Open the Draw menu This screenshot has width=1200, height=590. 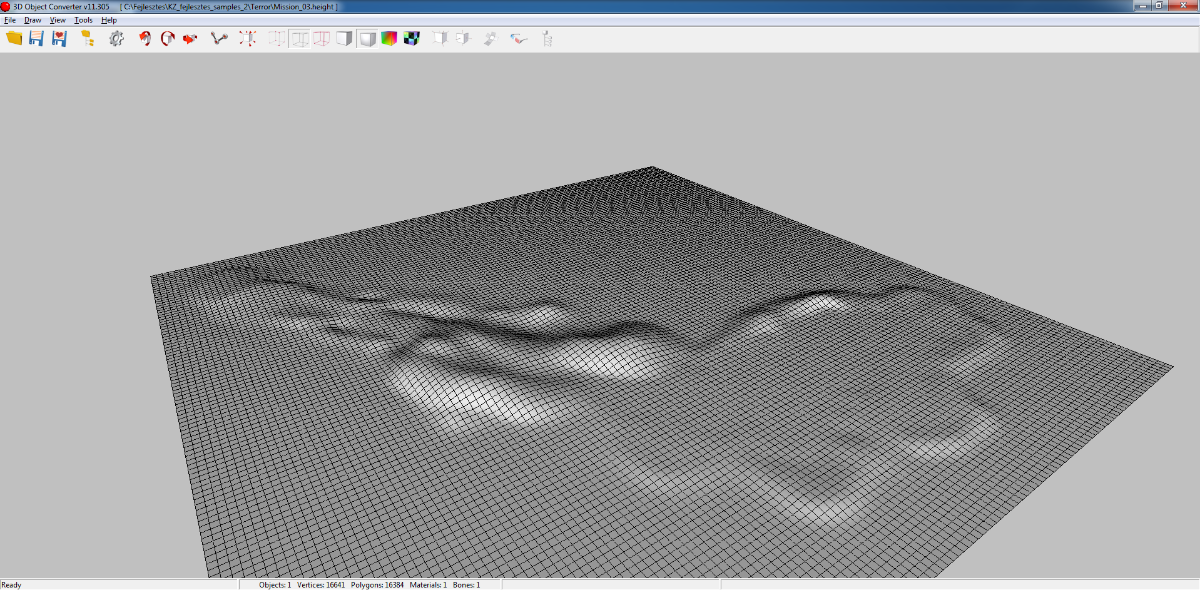[33, 20]
